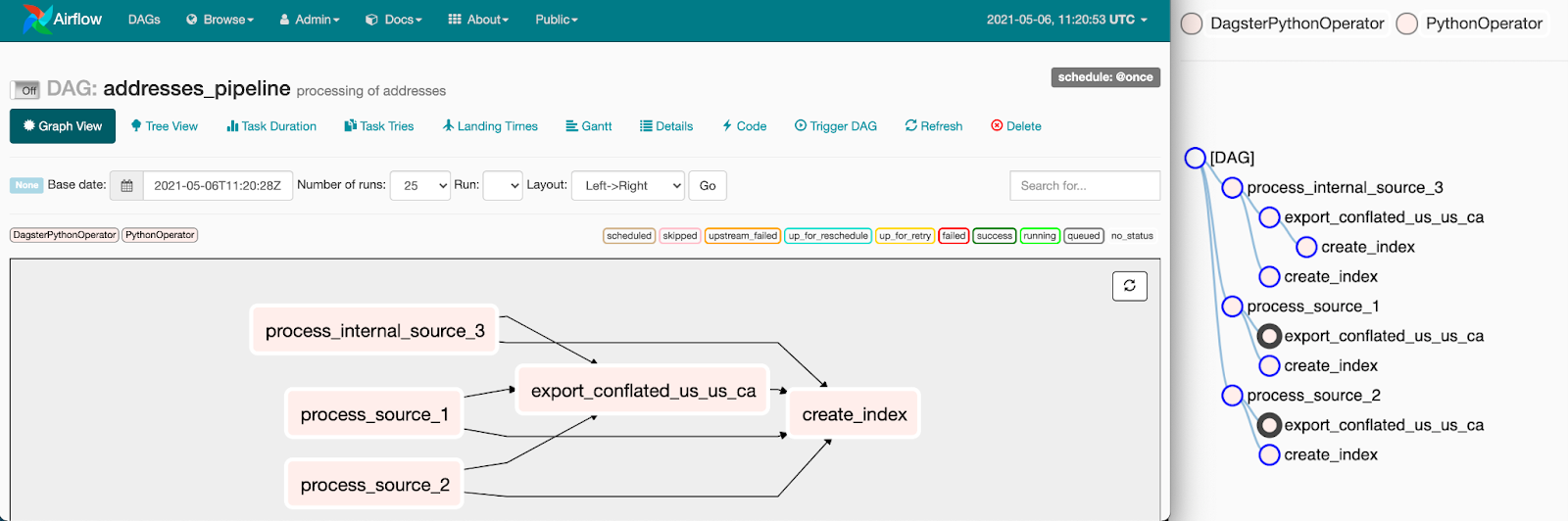This screenshot has width=1568, height=521.
Task: Click Trigger DAG
Action: [x=836, y=126]
